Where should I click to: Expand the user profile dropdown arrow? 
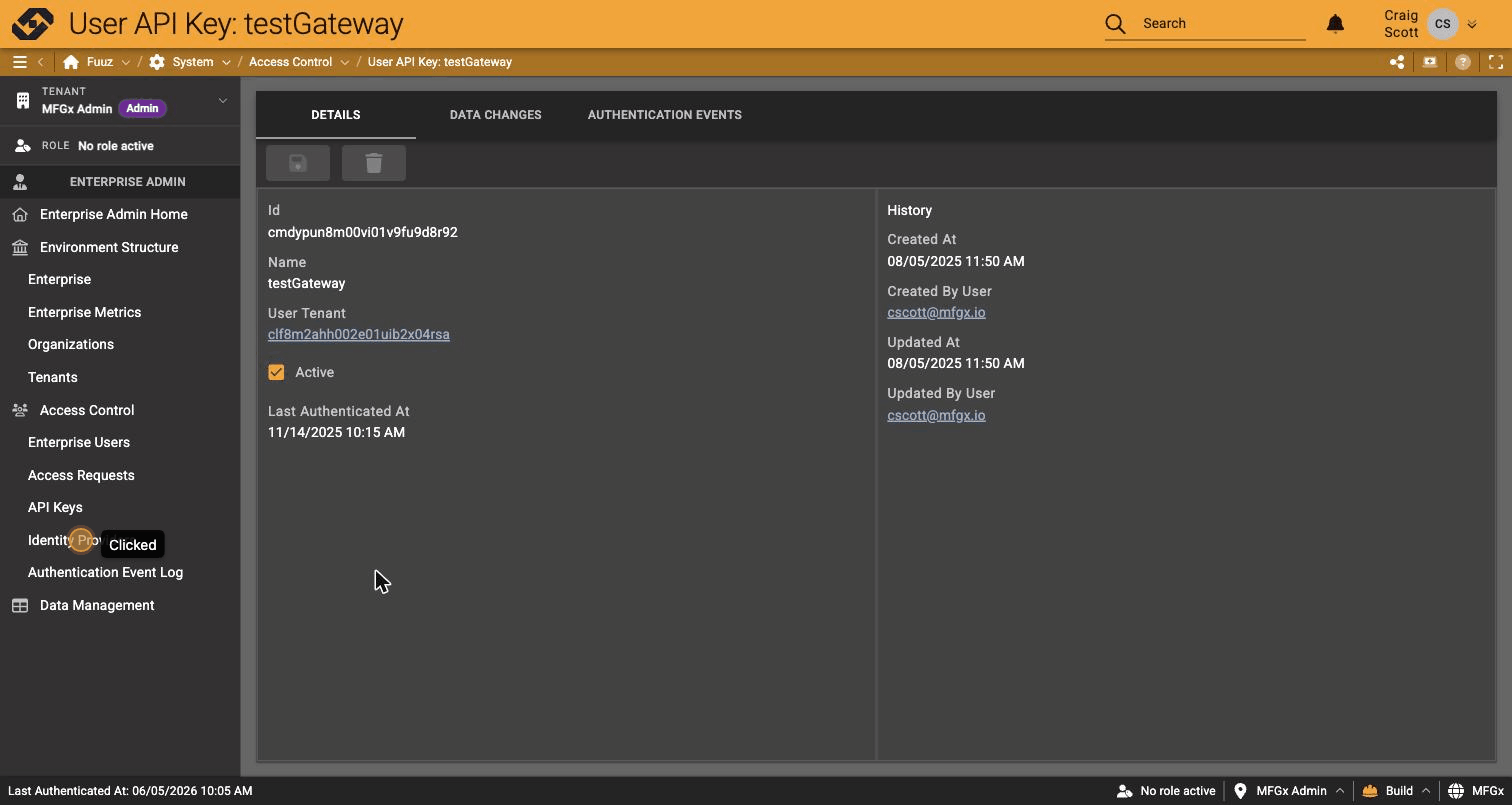[x=1471, y=24]
